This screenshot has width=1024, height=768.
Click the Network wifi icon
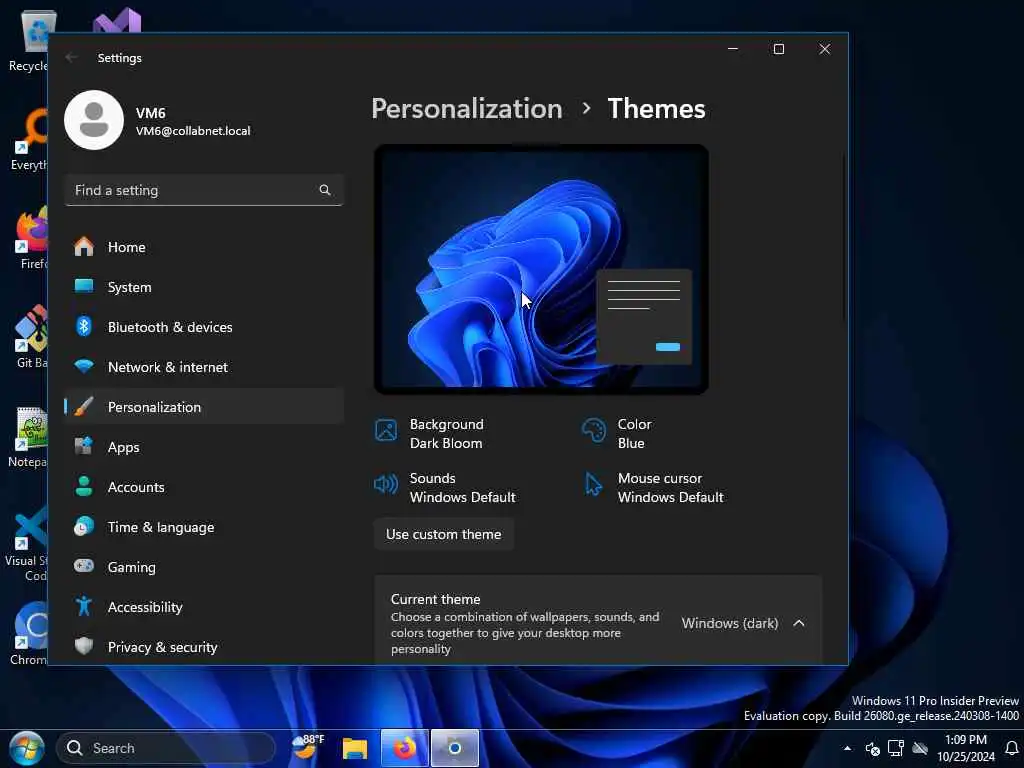pyautogui.click(x=84, y=366)
